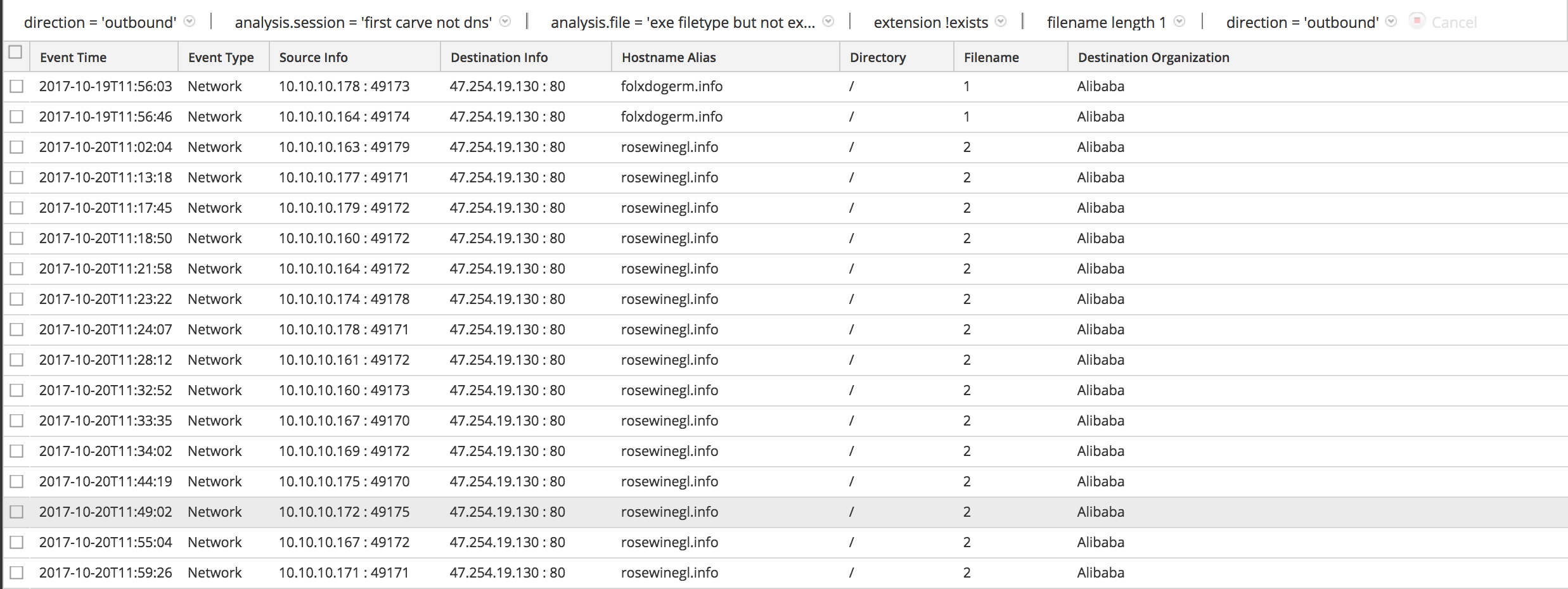Click folxdogerm.info hostname in the 11:56:46 row
Image resolution: width=1568 pixels, height=589 pixels.
pyautogui.click(x=672, y=117)
